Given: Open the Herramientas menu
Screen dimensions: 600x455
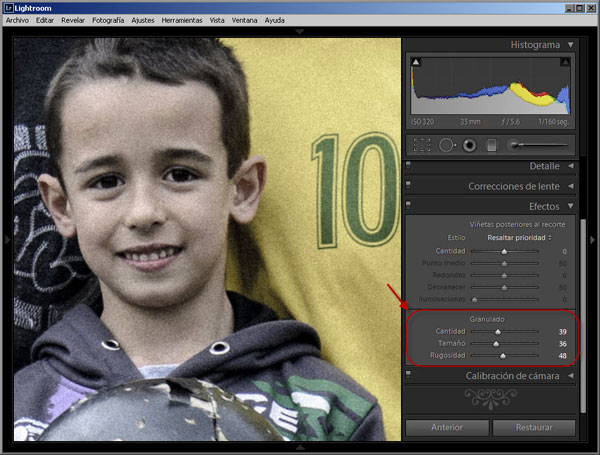Looking at the screenshot, I should (182, 20).
